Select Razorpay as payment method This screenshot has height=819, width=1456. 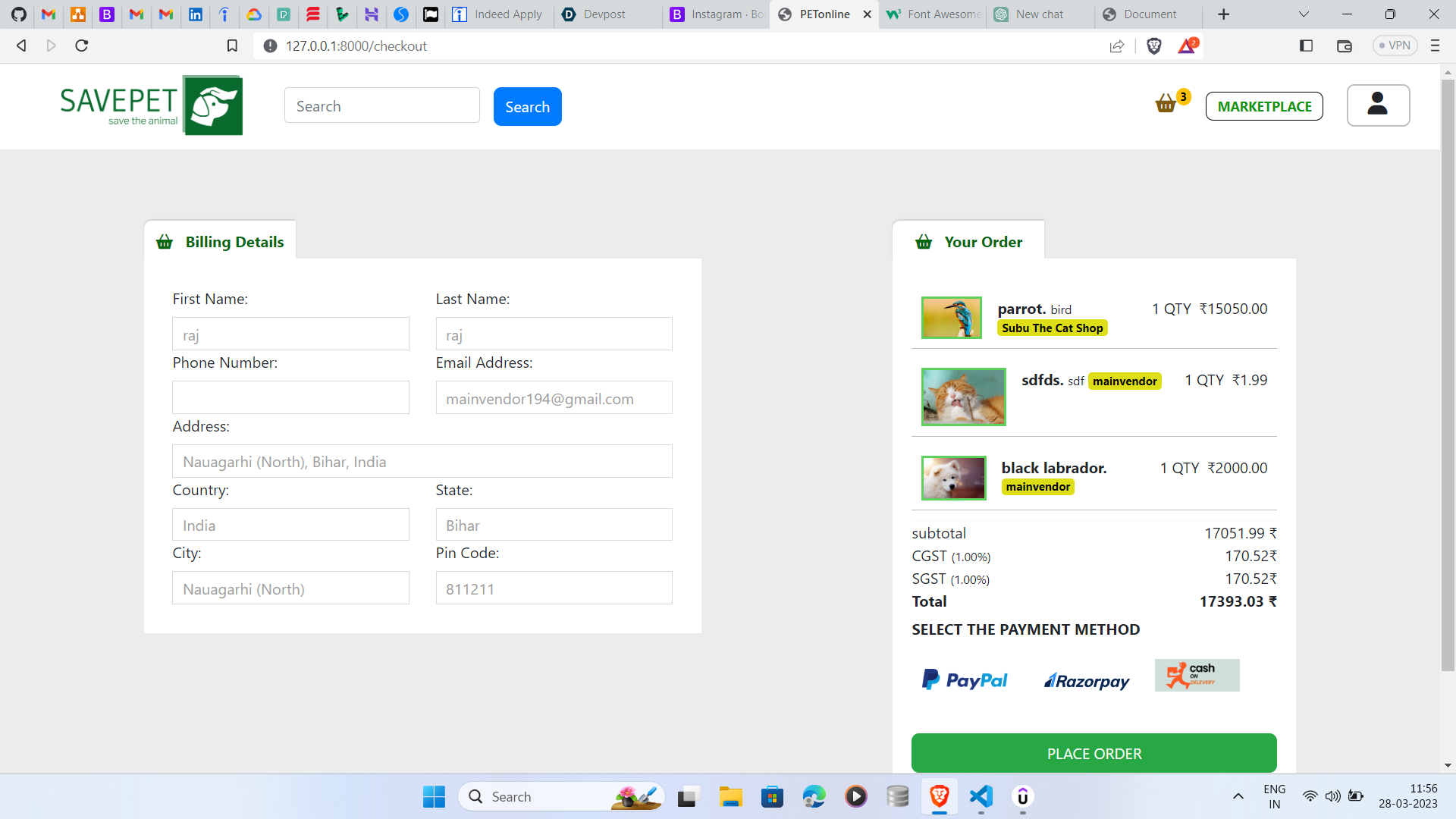1086,680
